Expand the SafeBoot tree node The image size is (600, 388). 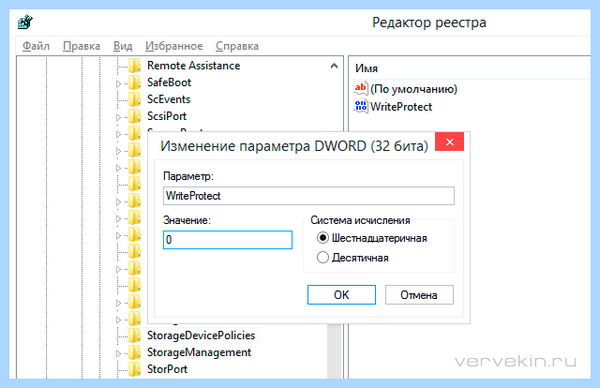coord(118,83)
